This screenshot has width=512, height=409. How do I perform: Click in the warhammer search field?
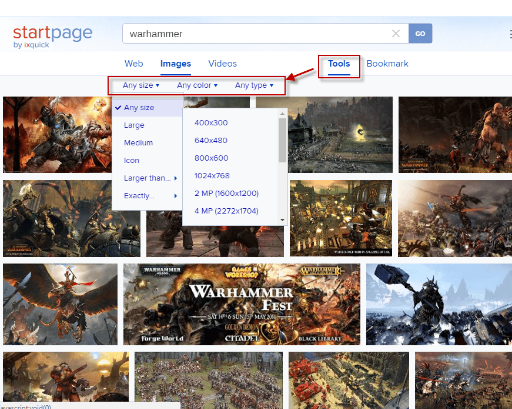[x=257, y=33]
